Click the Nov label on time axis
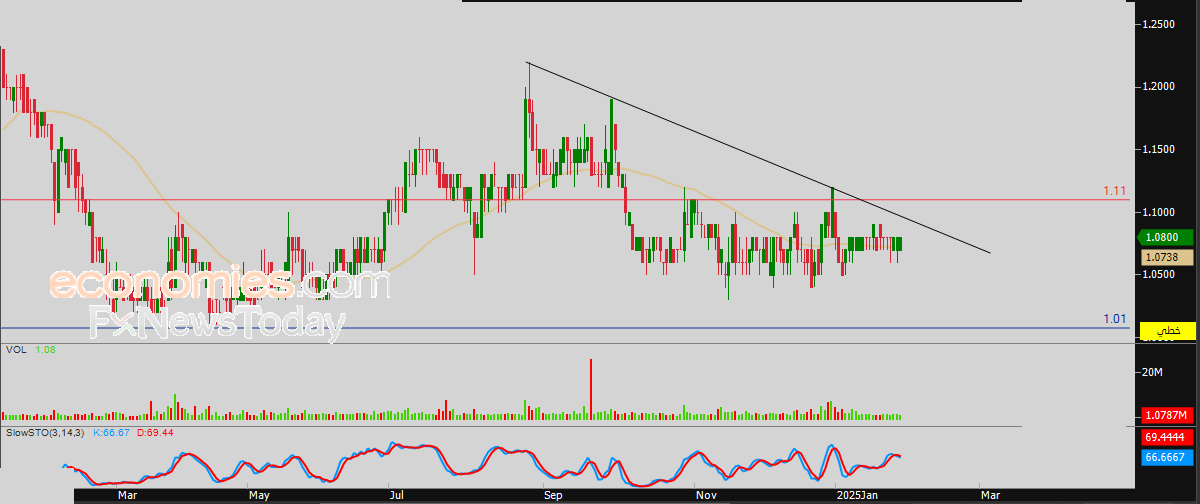 point(706,495)
